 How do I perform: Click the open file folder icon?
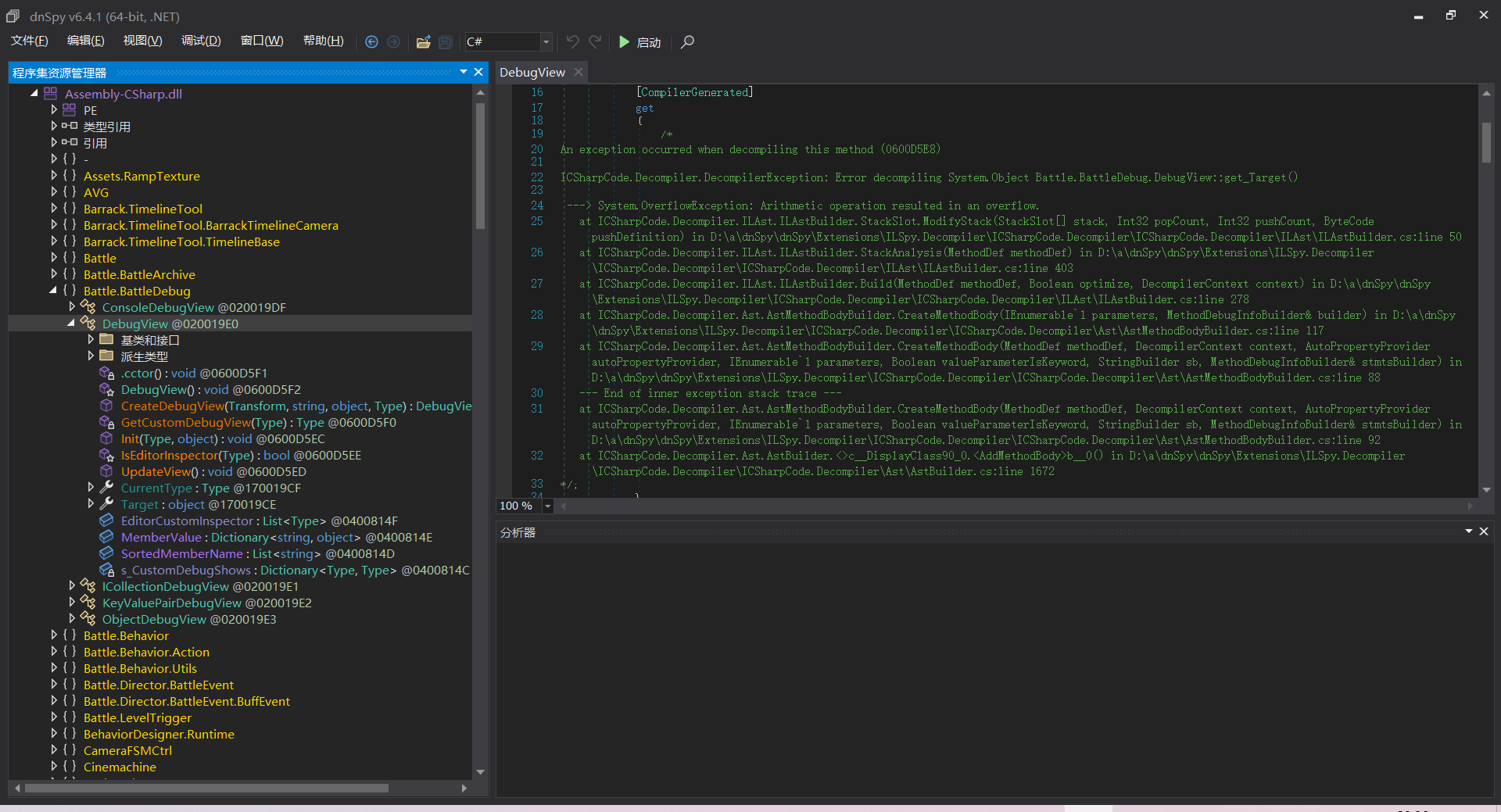tap(423, 42)
